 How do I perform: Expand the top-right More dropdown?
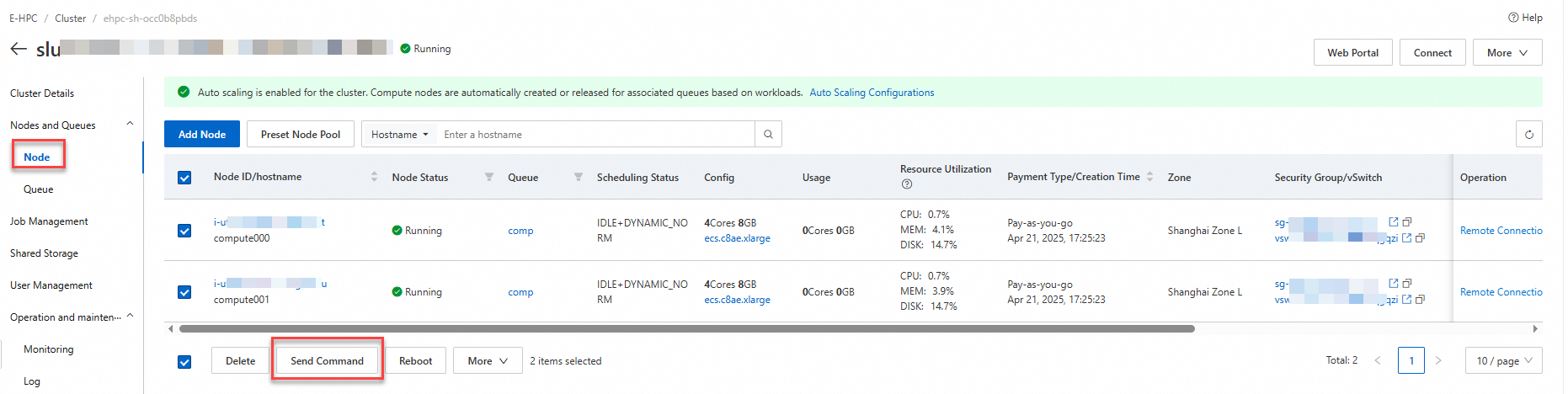click(1507, 53)
